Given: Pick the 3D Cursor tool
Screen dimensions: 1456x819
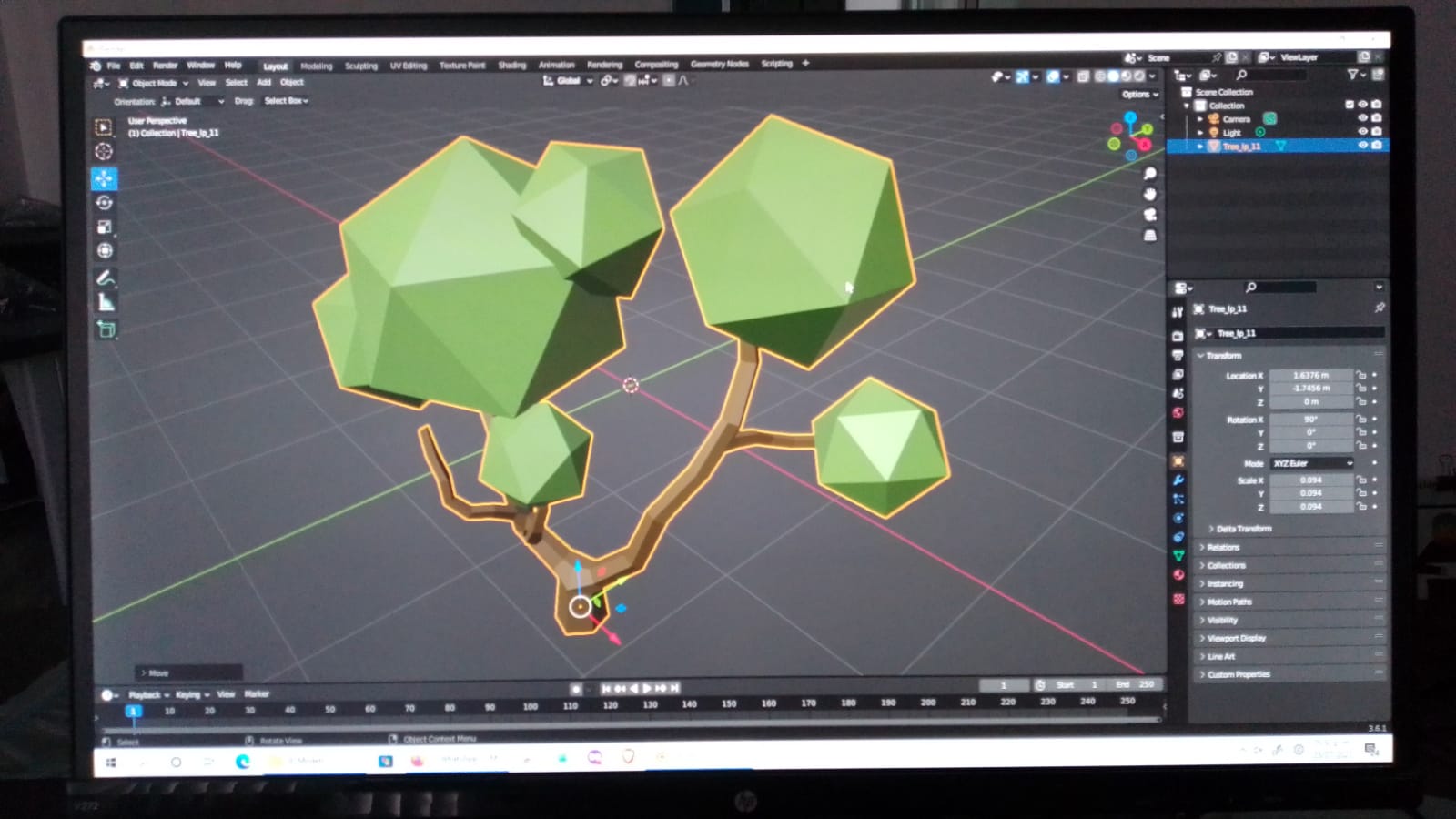Looking at the screenshot, I should [x=104, y=151].
